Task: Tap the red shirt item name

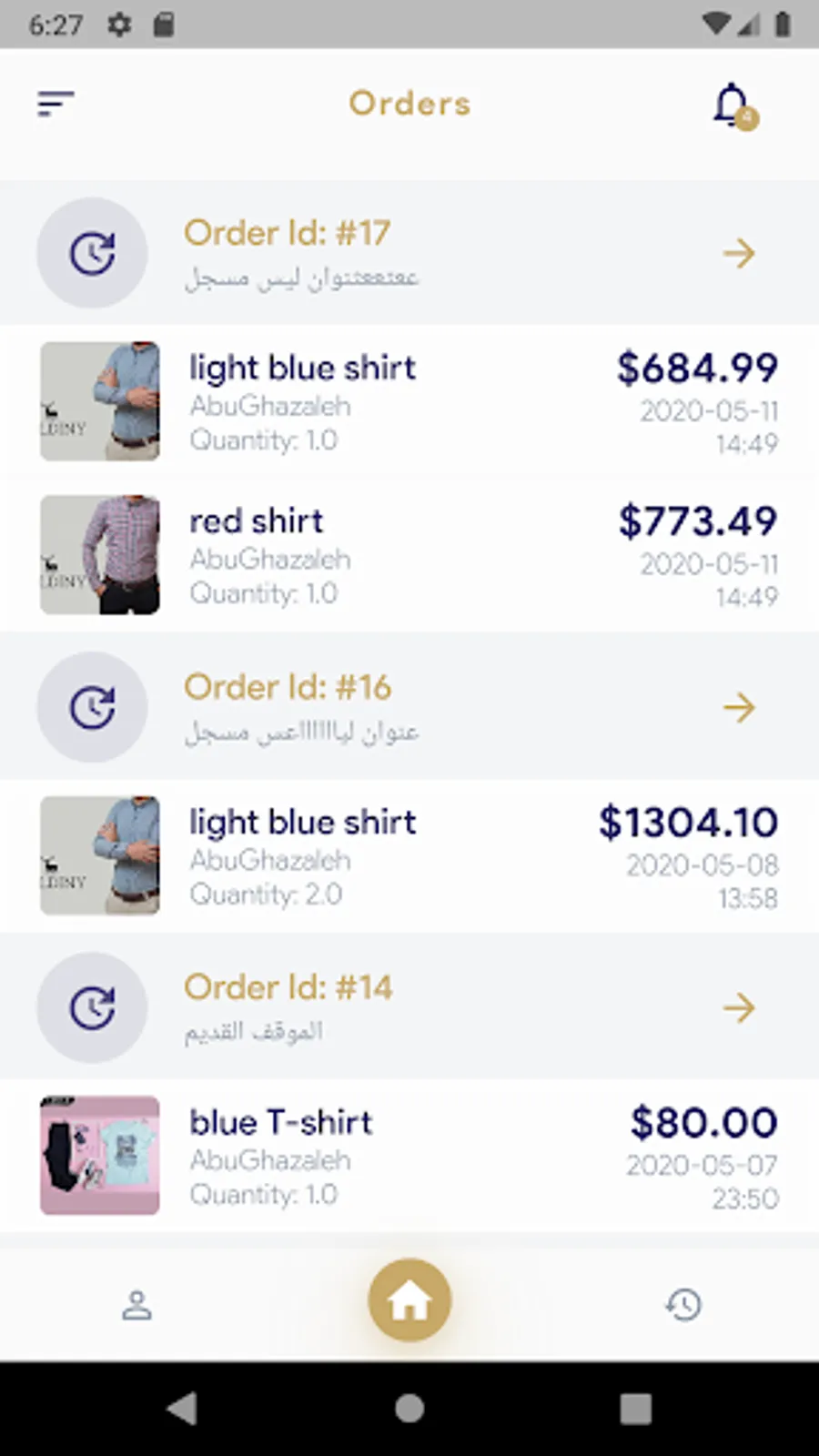Action: pyautogui.click(x=257, y=521)
